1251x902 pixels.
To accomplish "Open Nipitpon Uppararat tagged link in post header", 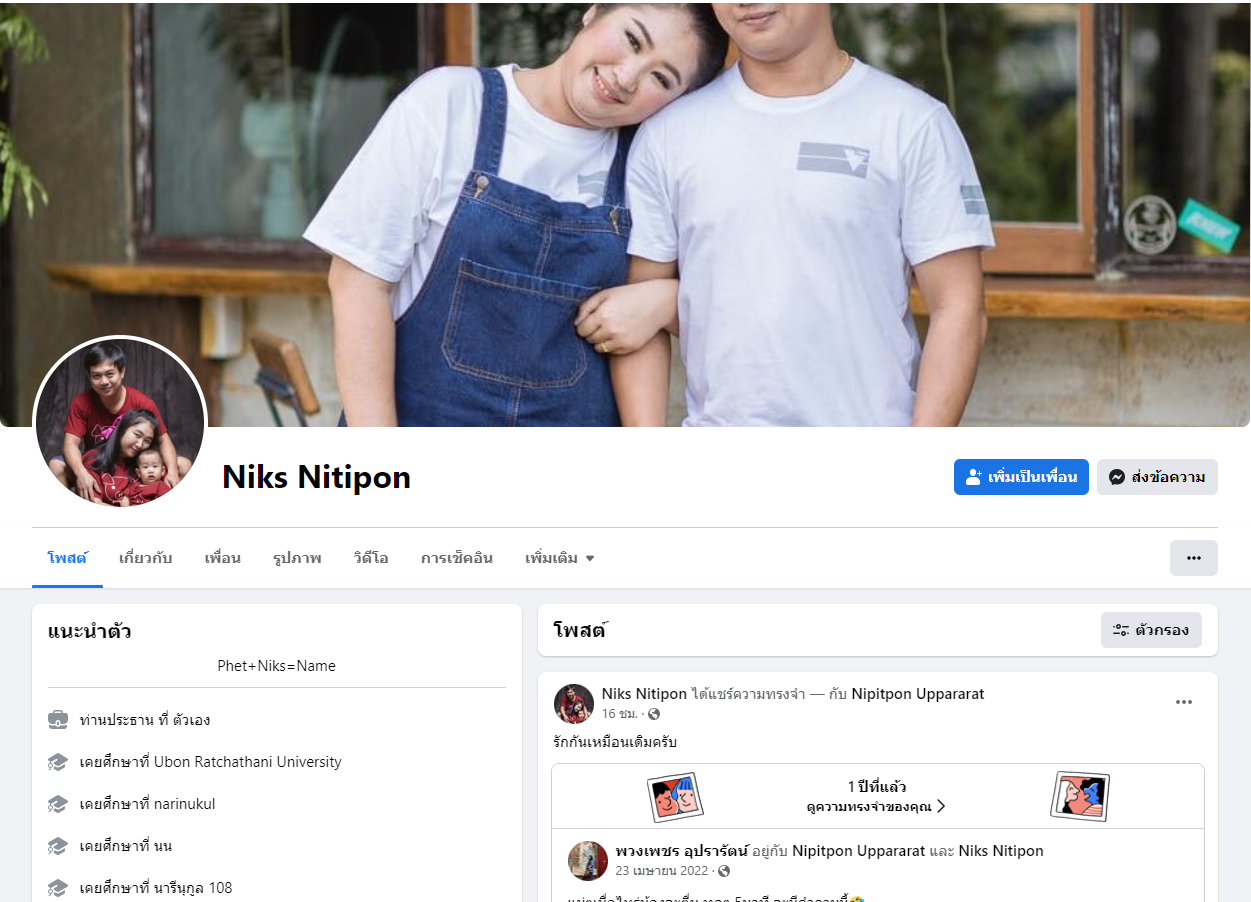I will coord(918,694).
